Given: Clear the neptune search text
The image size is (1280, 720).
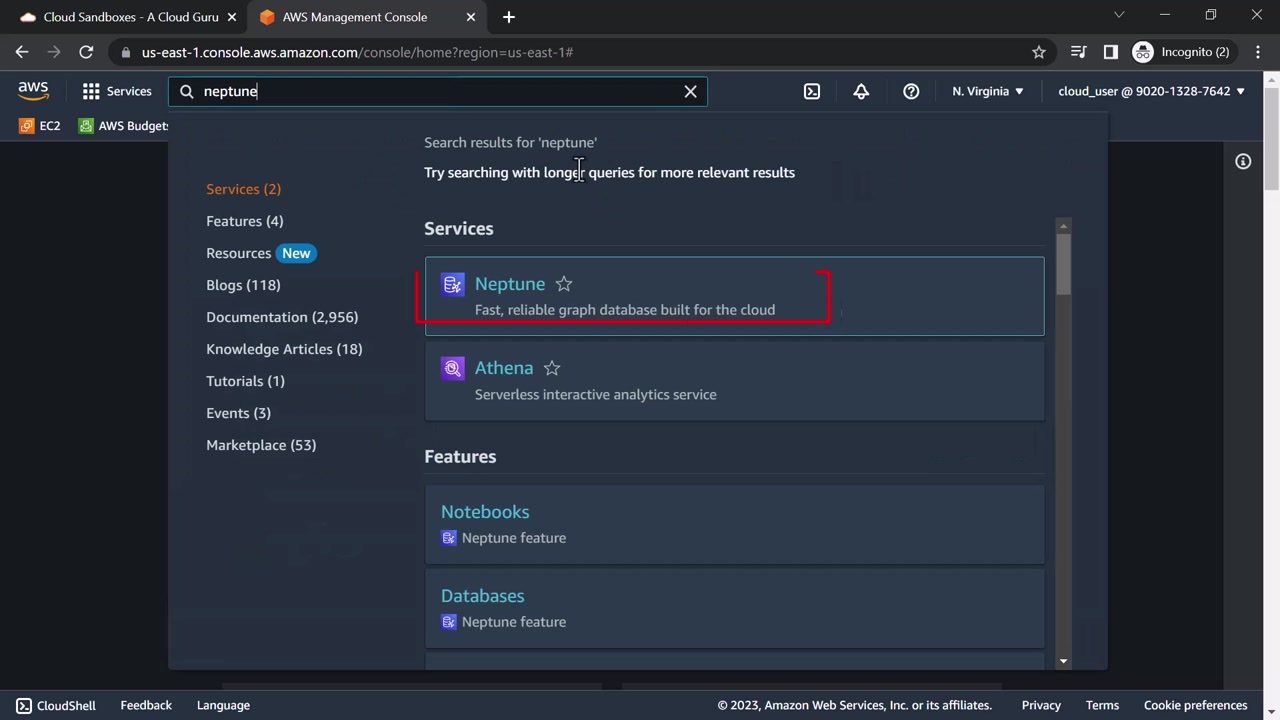Looking at the screenshot, I should tap(690, 91).
